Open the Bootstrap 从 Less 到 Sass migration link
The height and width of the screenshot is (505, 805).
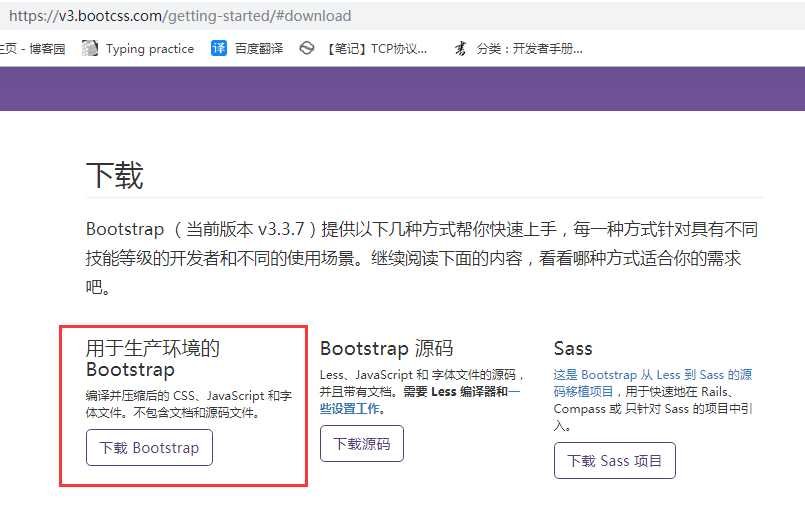tap(653, 383)
